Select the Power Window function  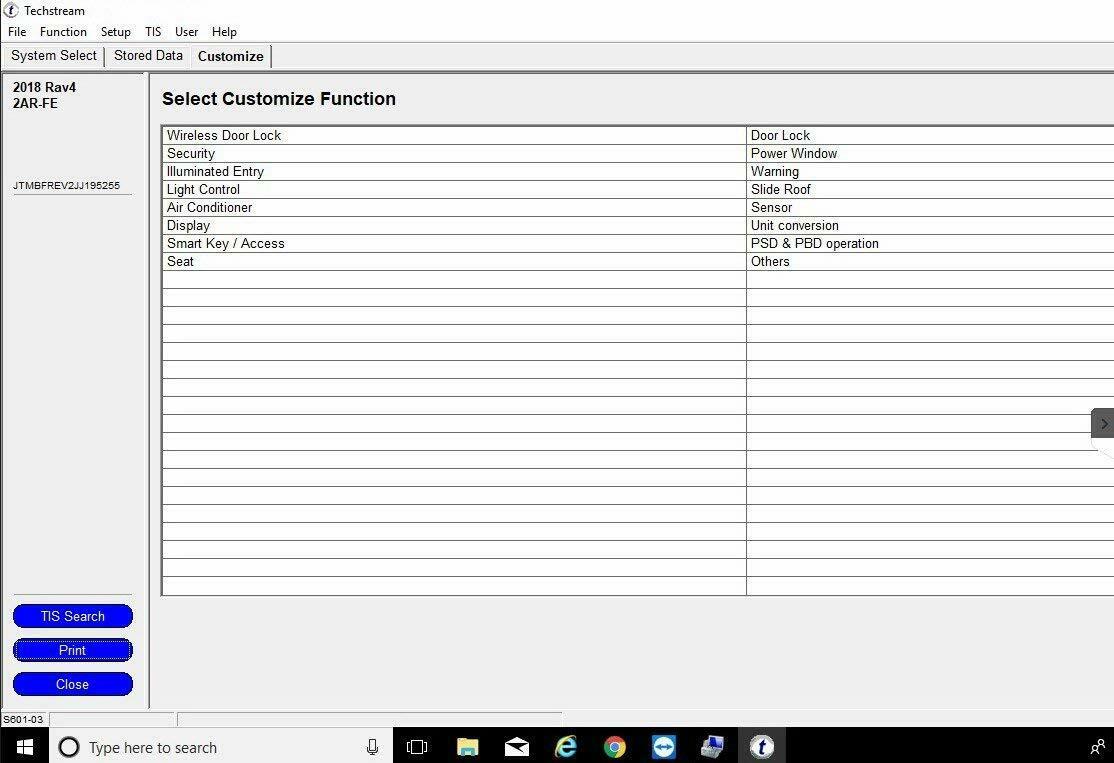[x=930, y=153]
